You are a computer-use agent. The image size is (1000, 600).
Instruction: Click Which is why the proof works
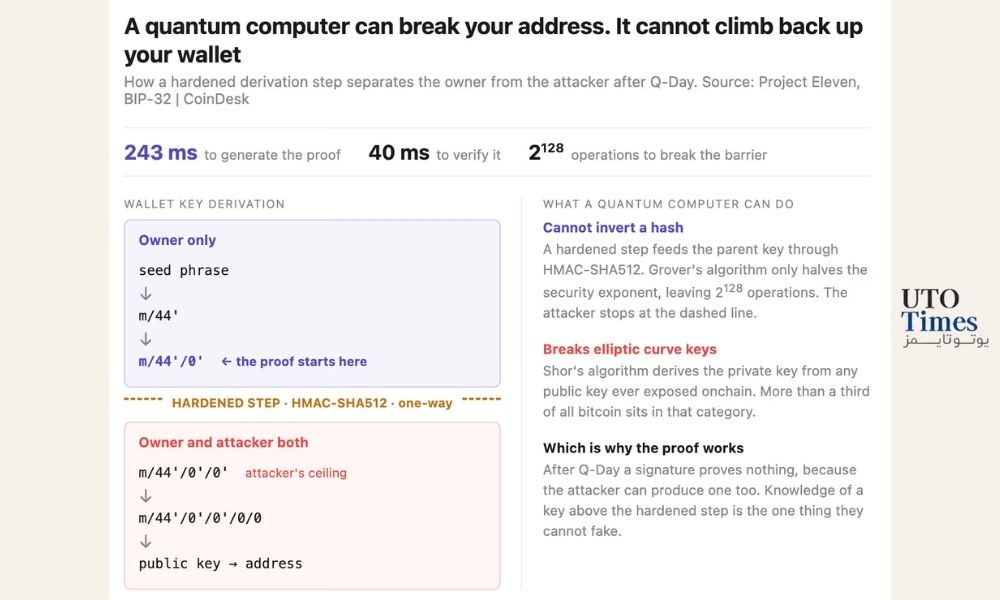click(643, 448)
